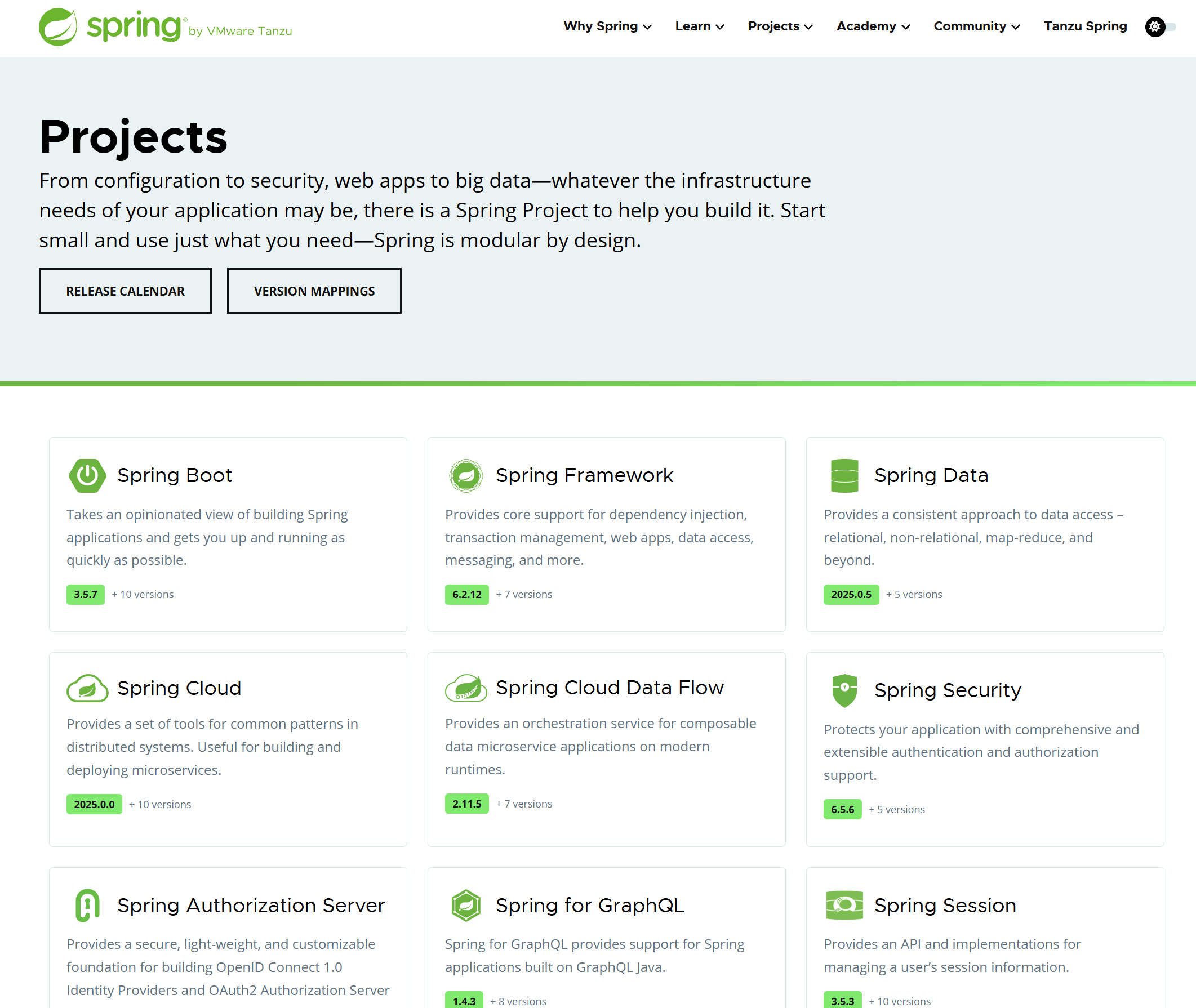This screenshot has height=1008, width=1196.
Task: Click the Release Calendar button
Action: [x=125, y=291]
